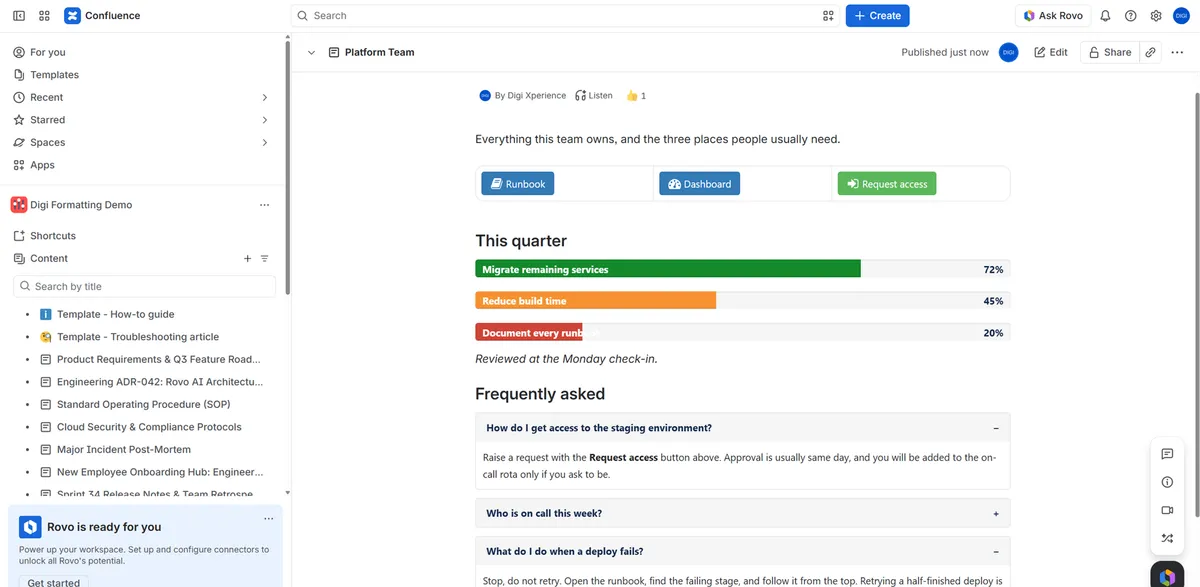Open the Rovo card more options menu
The image size is (1200, 587).
[x=268, y=519]
